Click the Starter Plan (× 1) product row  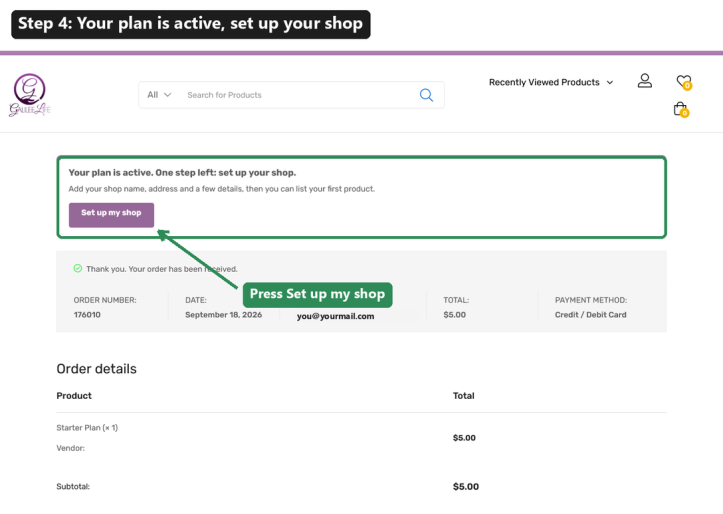pyautogui.click(x=87, y=428)
